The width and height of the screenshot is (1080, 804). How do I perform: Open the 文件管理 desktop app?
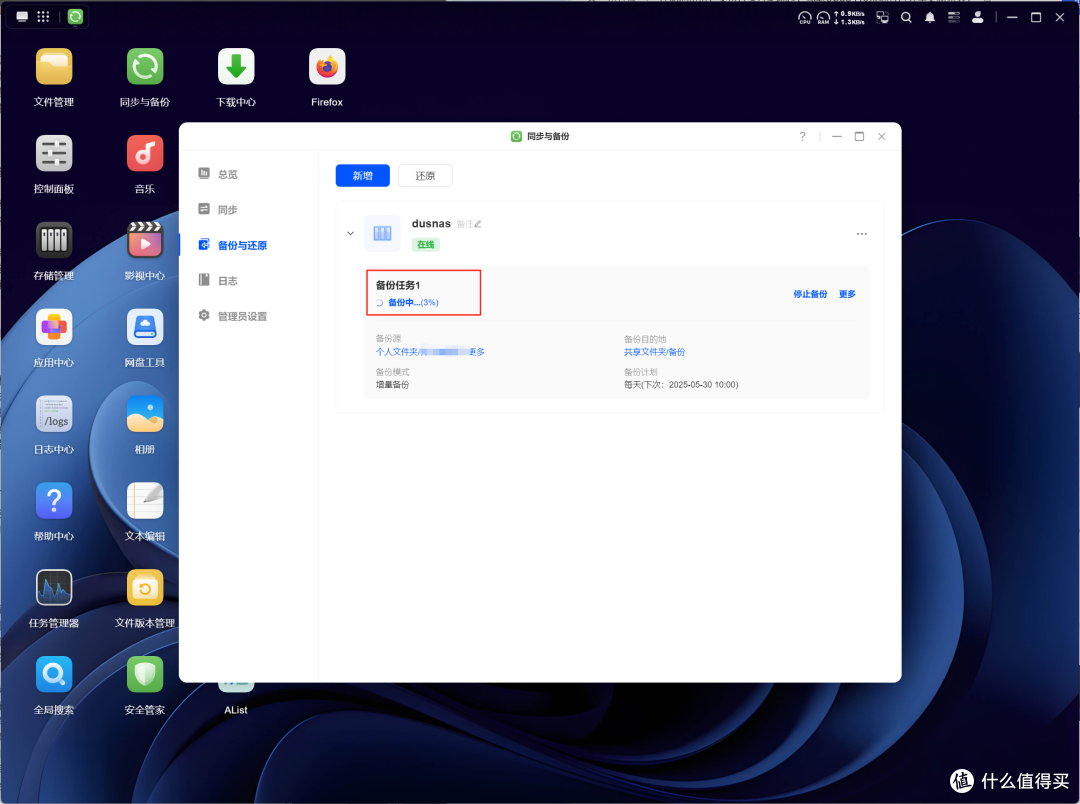coord(54,67)
